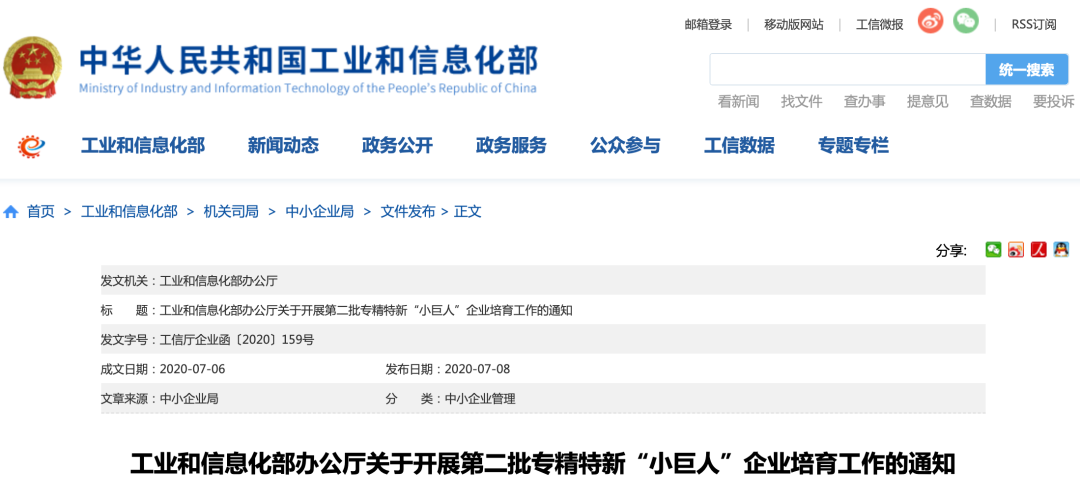Image resolution: width=1080 pixels, height=499 pixels.
Task: Click document number 工信厅企业函〔2020〕159号
Action: 237,340
